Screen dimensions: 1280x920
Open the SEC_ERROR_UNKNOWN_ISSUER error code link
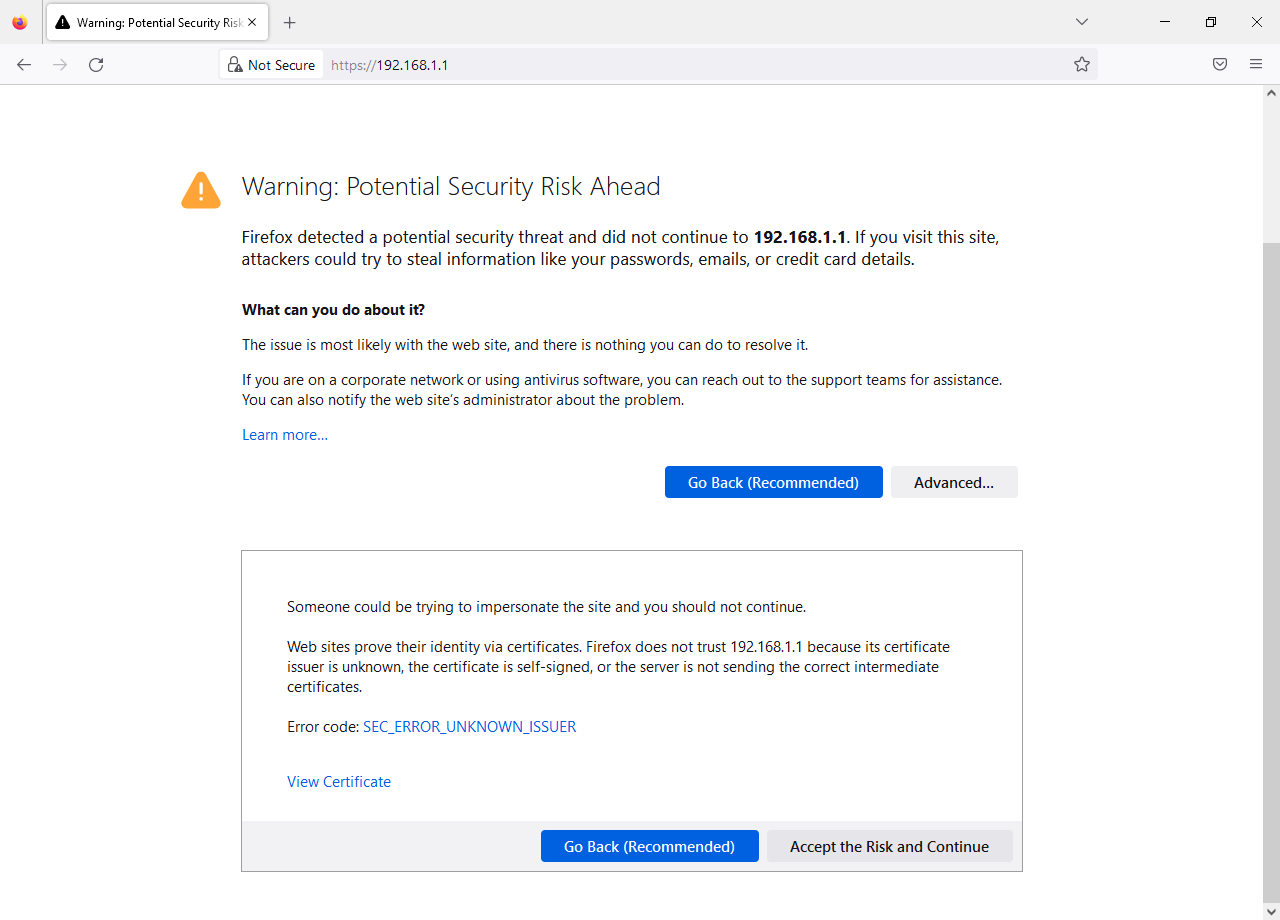[469, 727]
